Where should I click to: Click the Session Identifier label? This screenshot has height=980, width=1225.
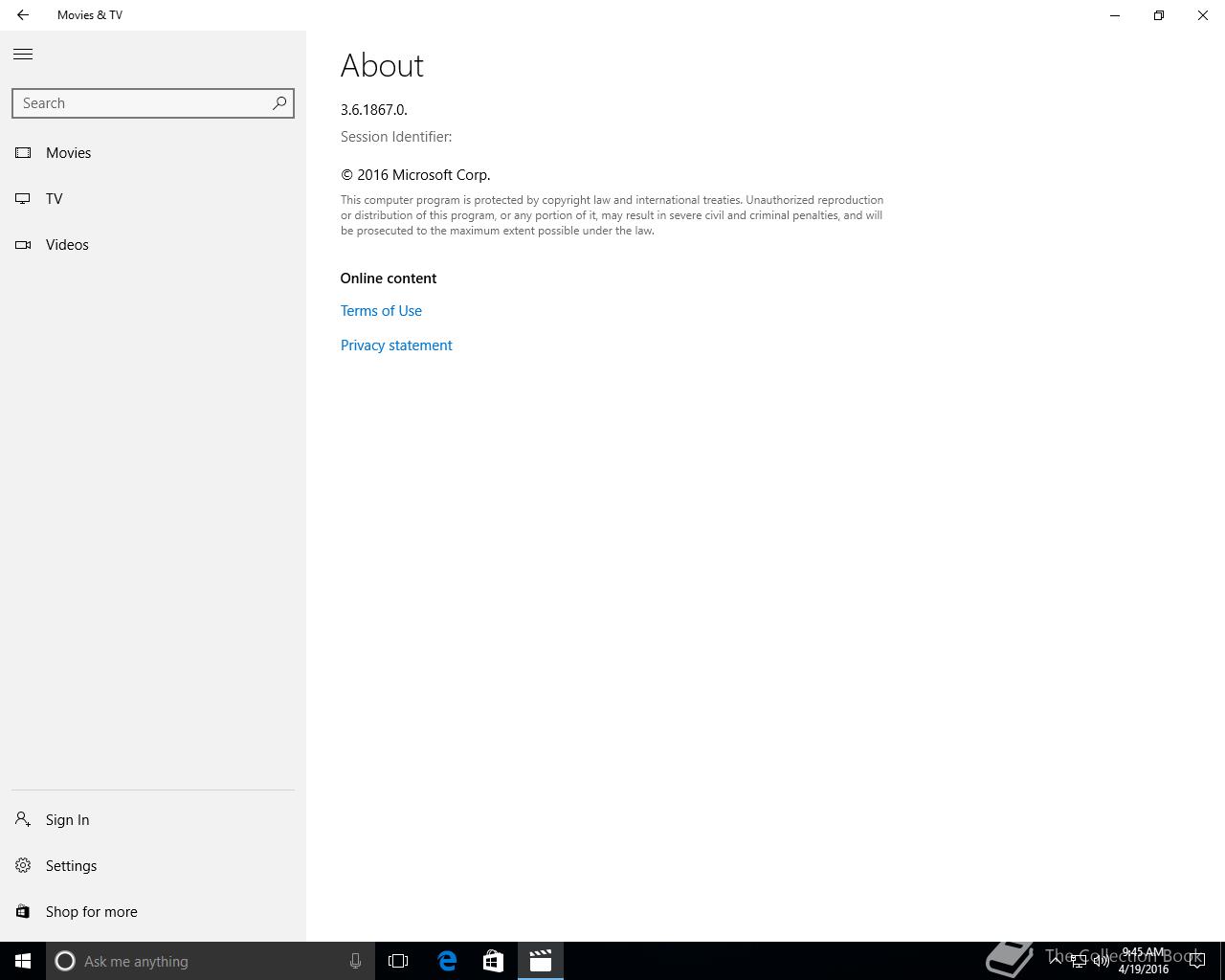[396, 137]
